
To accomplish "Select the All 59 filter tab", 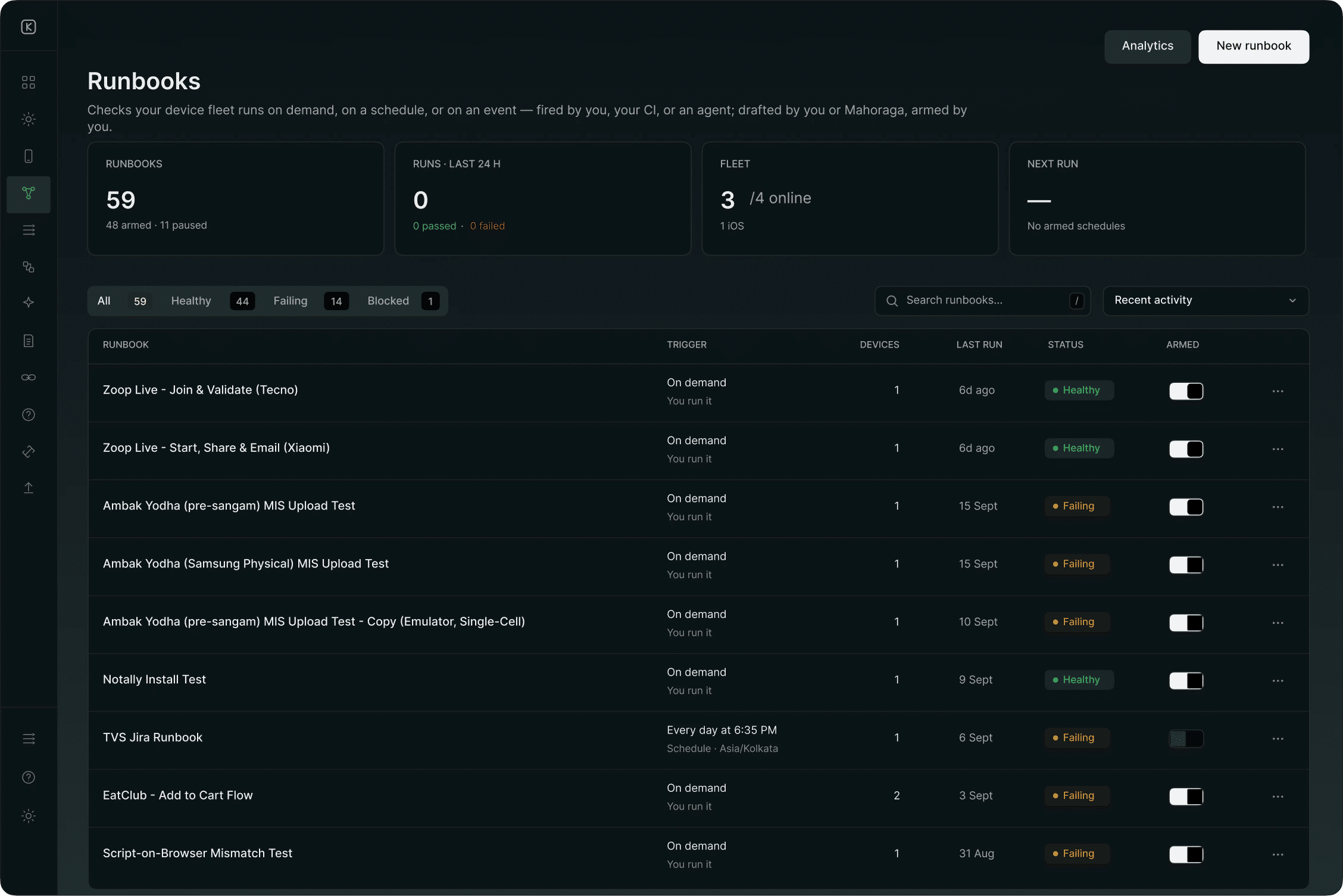I will (122, 301).
